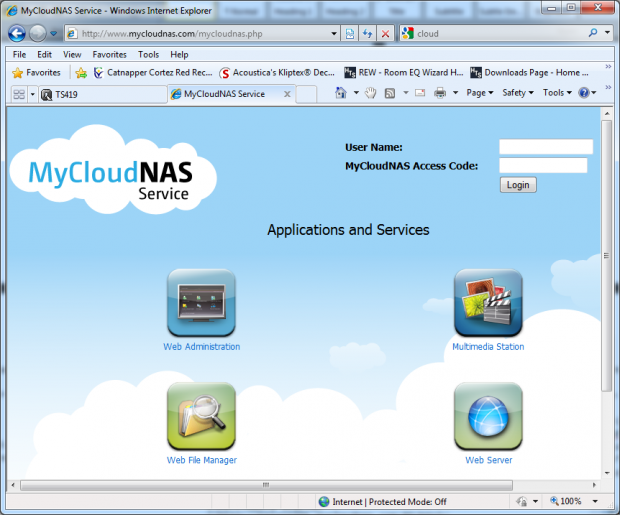Click the Print icon
620x515 pixels.
440,93
